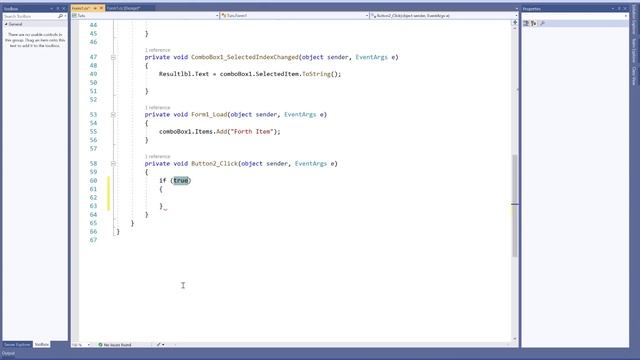The height and width of the screenshot is (360, 640).
Task: Click the line number 60 in the editor margin
Action: coord(93,180)
